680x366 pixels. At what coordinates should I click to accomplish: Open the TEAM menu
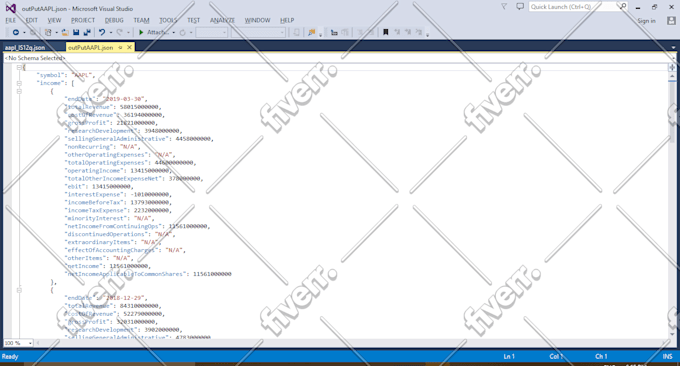pos(141,20)
